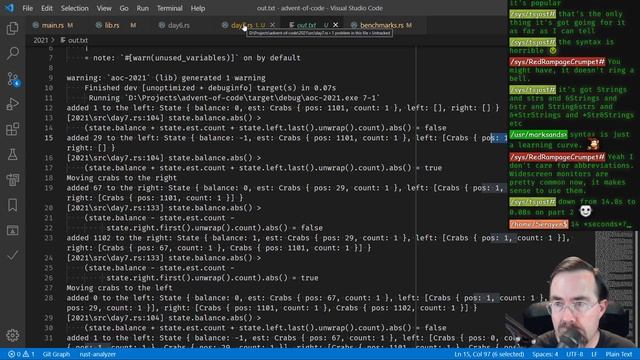This screenshot has height=360, width=640.
Task: Open the Extensions view
Action: tap(13, 129)
